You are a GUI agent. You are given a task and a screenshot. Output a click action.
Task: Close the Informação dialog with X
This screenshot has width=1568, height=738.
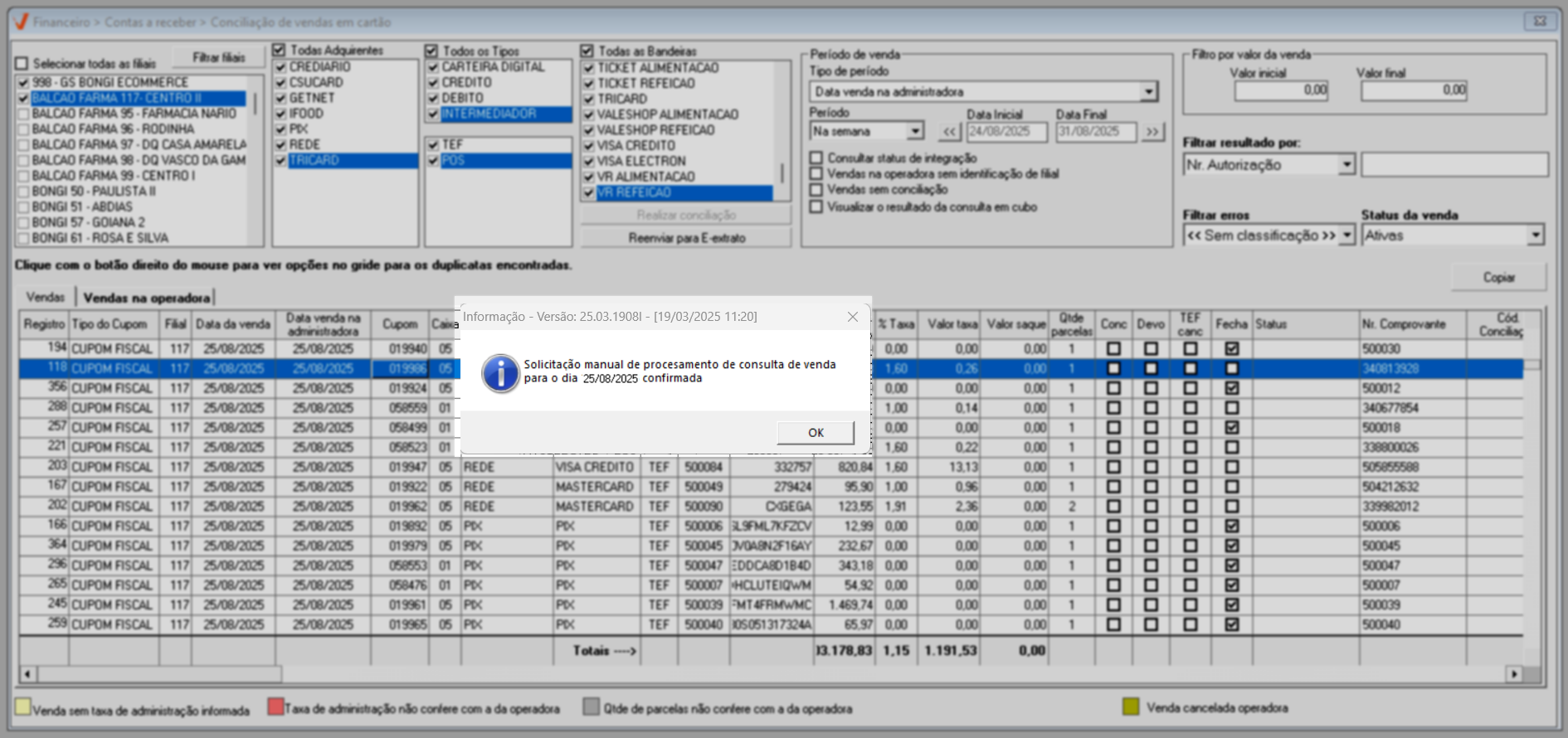click(x=852, y=317)
